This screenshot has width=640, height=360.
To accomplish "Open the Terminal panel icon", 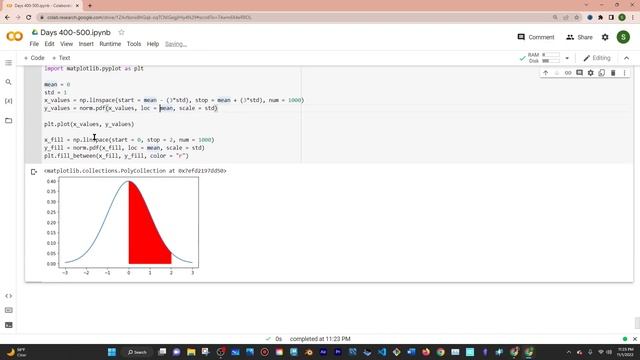I will (x=9, y=325).
